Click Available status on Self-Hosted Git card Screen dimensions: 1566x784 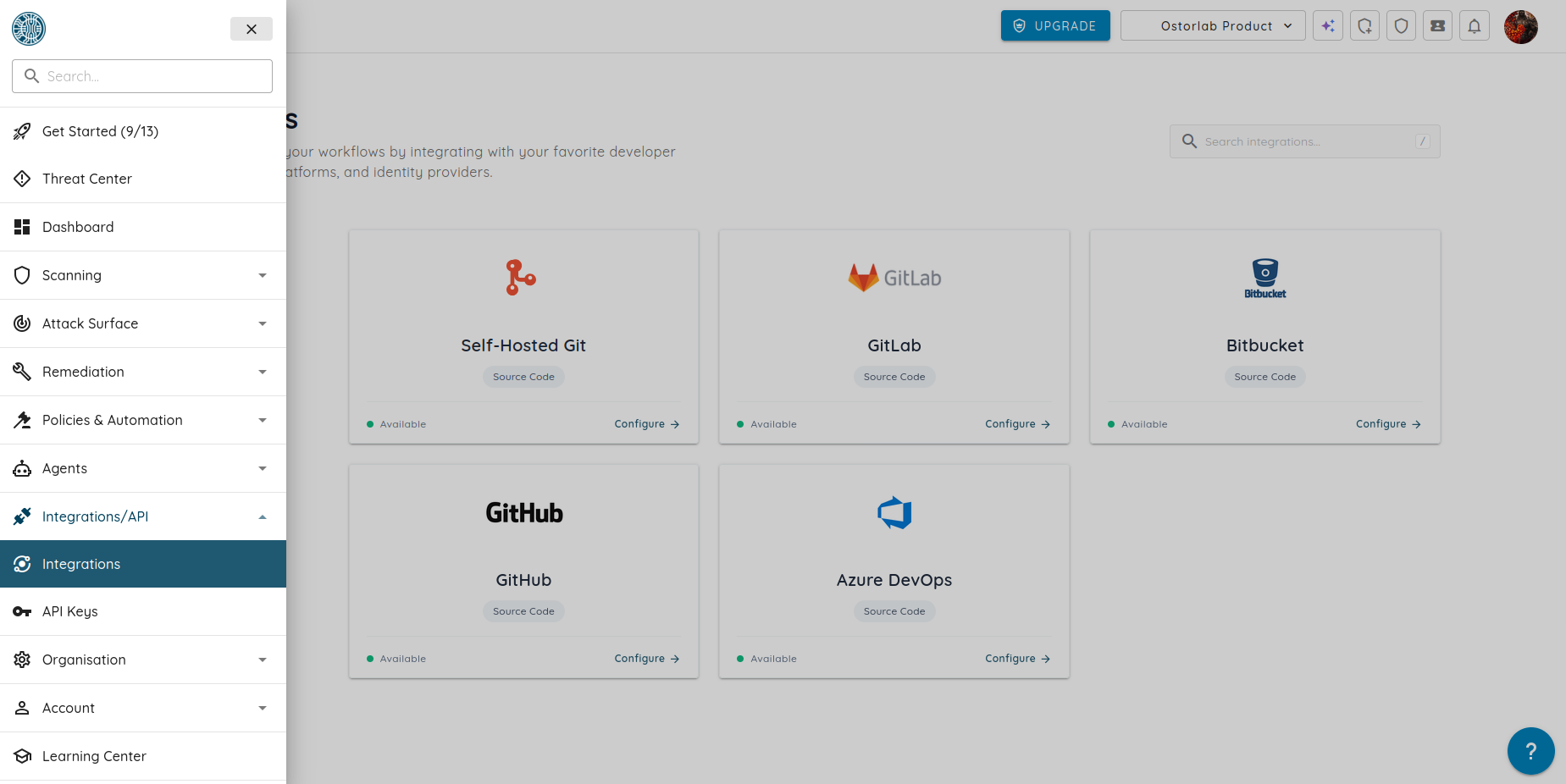(x=396, y=424)
